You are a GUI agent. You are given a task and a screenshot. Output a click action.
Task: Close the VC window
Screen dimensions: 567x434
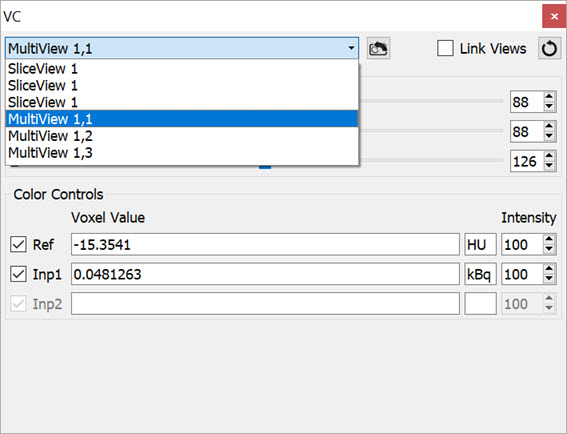[x=554, y=16]
